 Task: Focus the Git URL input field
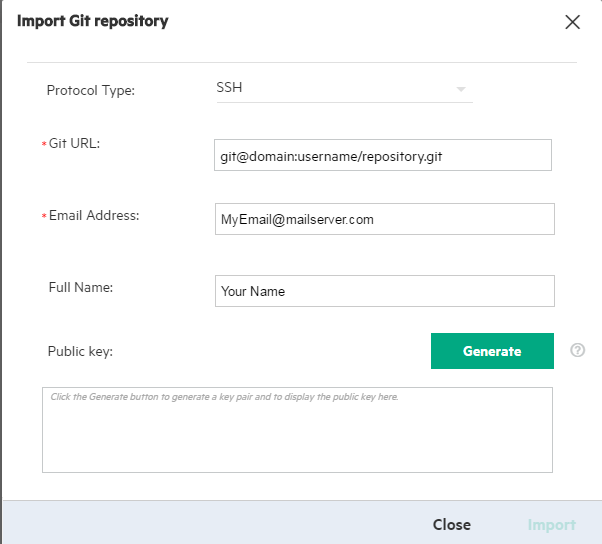383,156
